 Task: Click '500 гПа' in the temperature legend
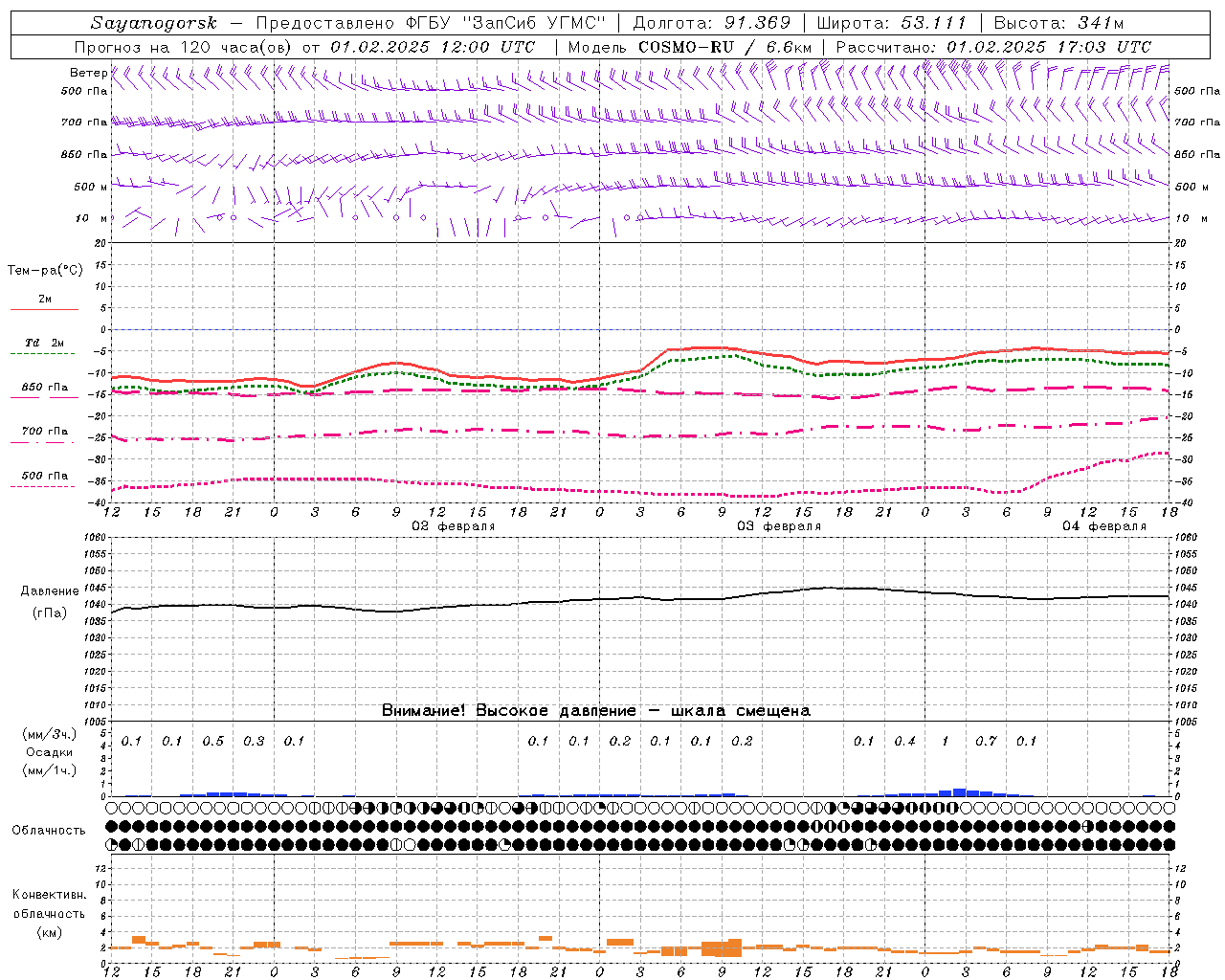click(45, 476)
